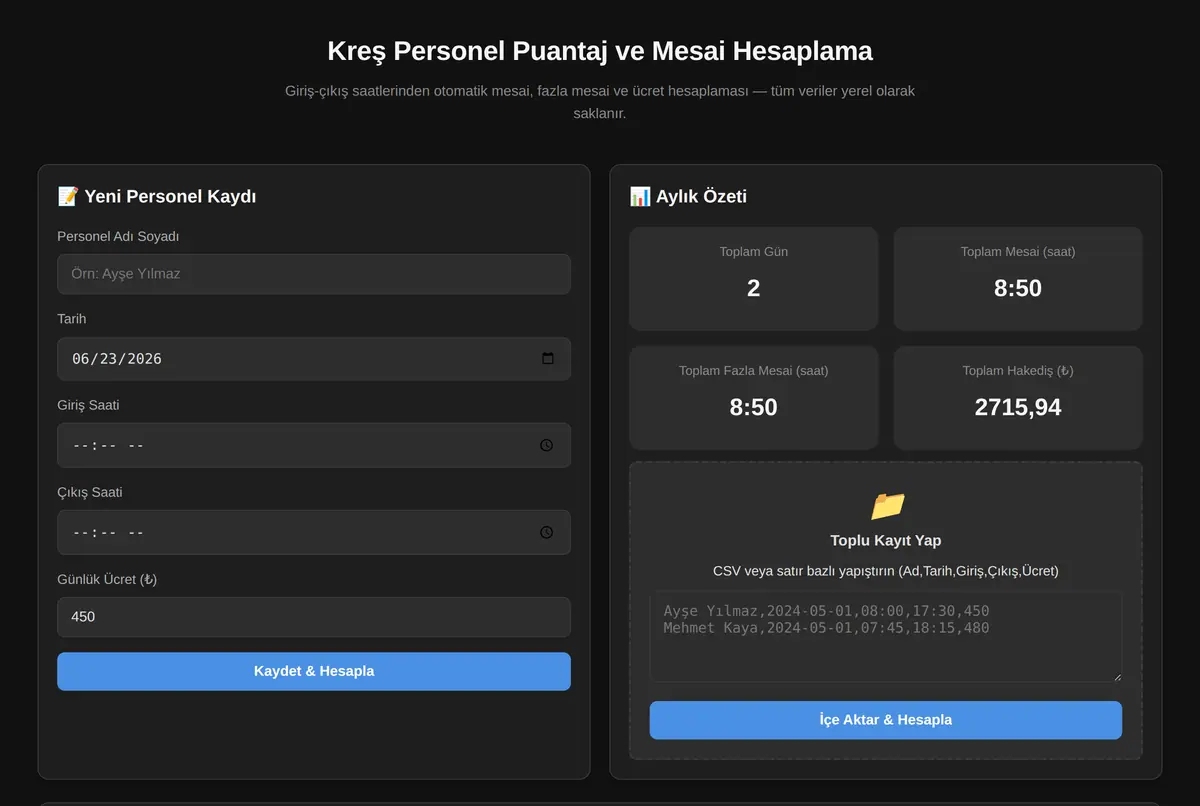Select the Toplam Hakediş card
The width and height of the screenshot is (1200, 806).
coord(1018,397)
